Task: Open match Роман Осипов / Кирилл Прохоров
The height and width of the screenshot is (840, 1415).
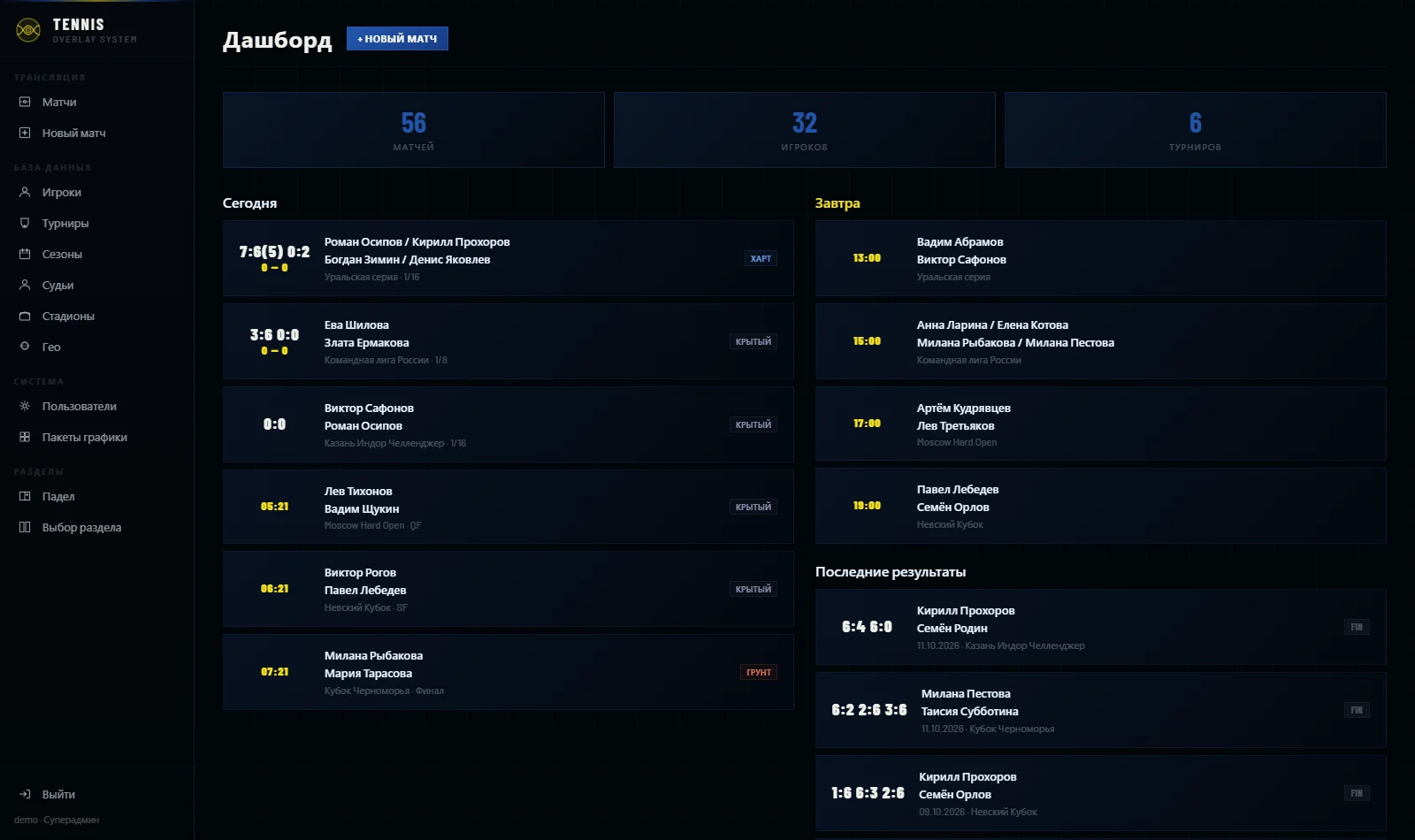Action: pyautogui.click(x=509, y=258)
